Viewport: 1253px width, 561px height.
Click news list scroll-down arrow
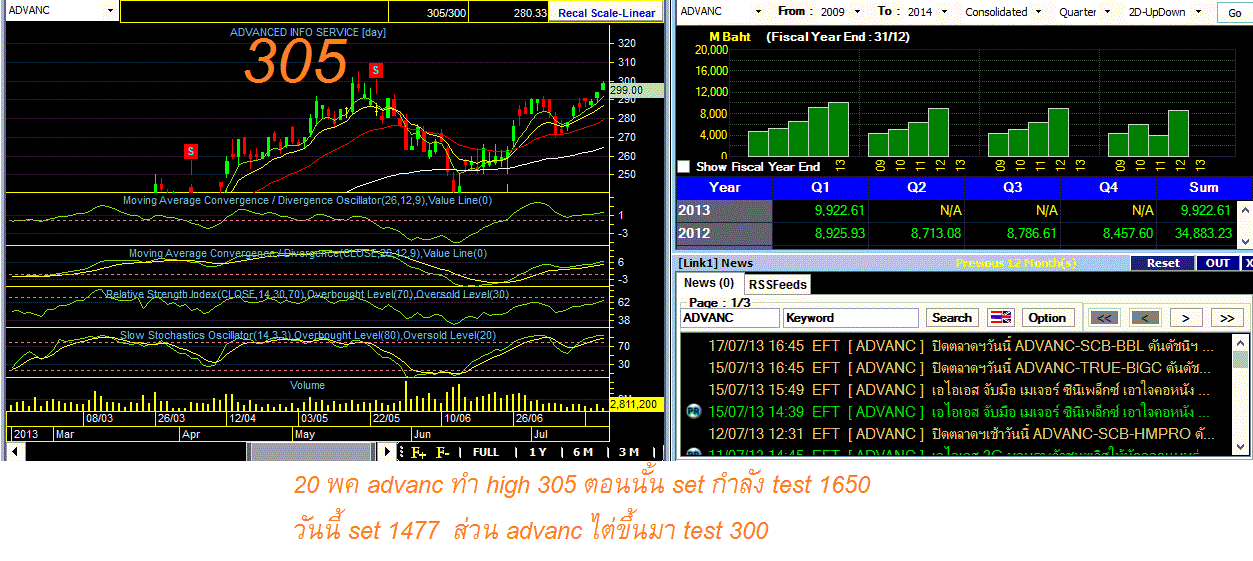click(x=1240, y=449)
